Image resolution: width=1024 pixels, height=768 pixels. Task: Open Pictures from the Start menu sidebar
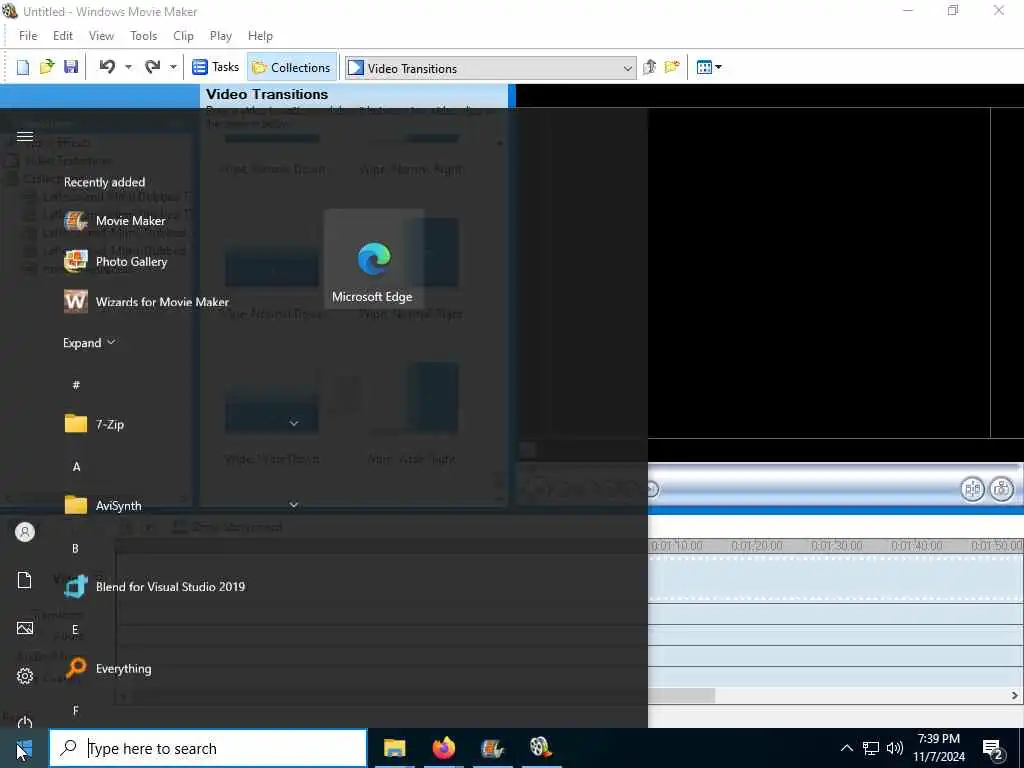point(25,628)
